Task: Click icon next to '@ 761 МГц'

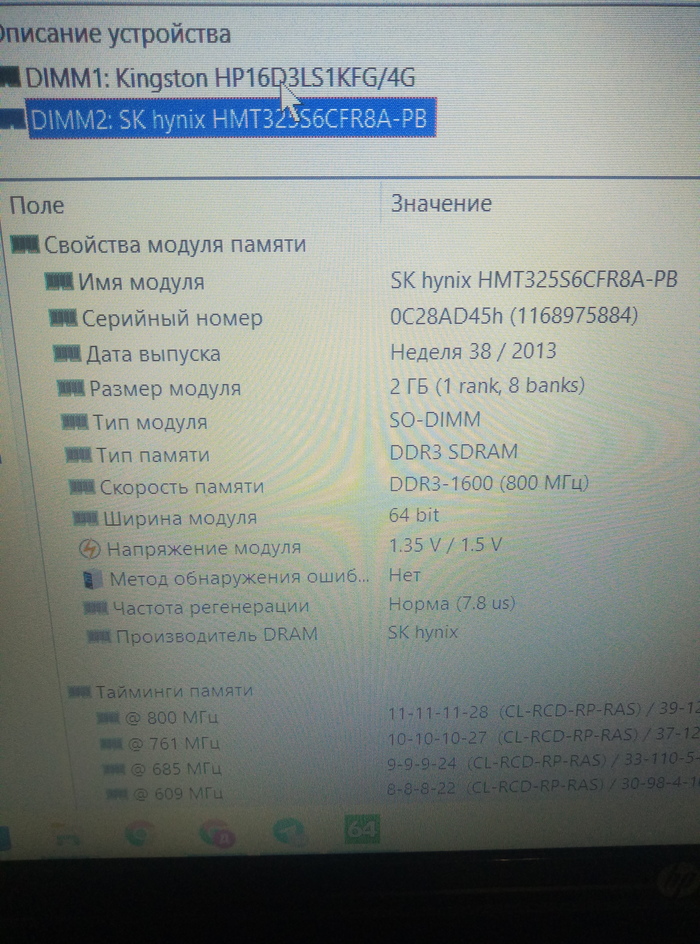Action: (111, 744)
